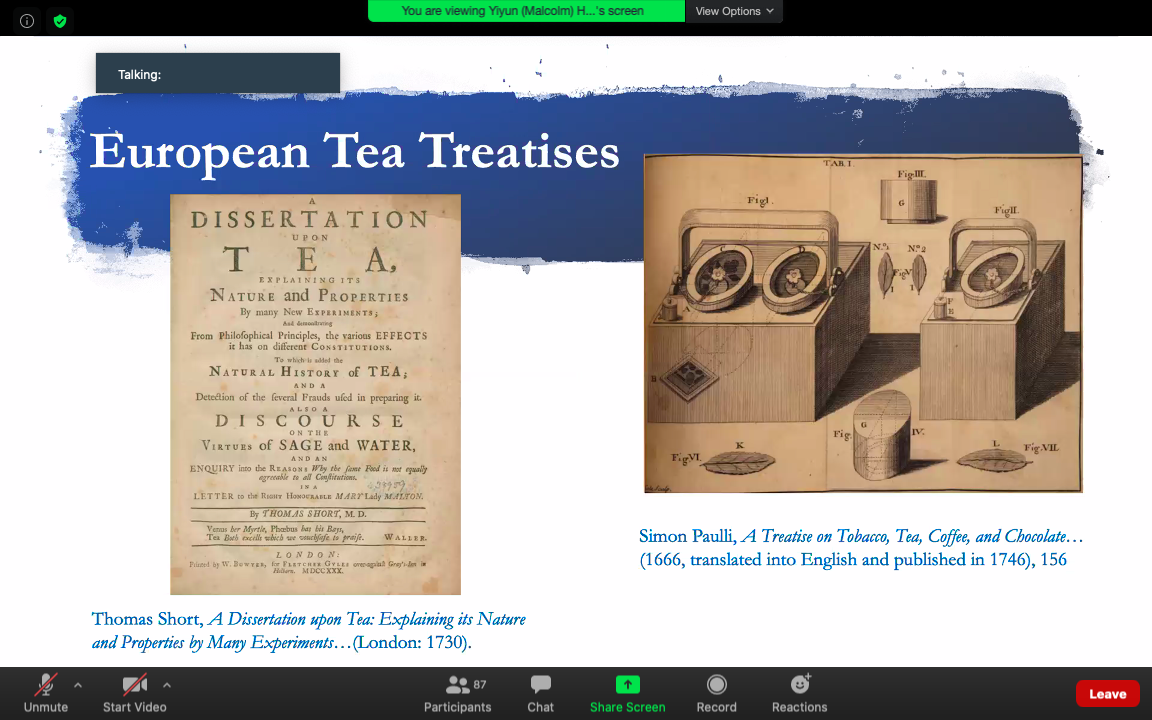Click the screen-viewing notification banner
The image size is (1152, 720).
[526, 11]
